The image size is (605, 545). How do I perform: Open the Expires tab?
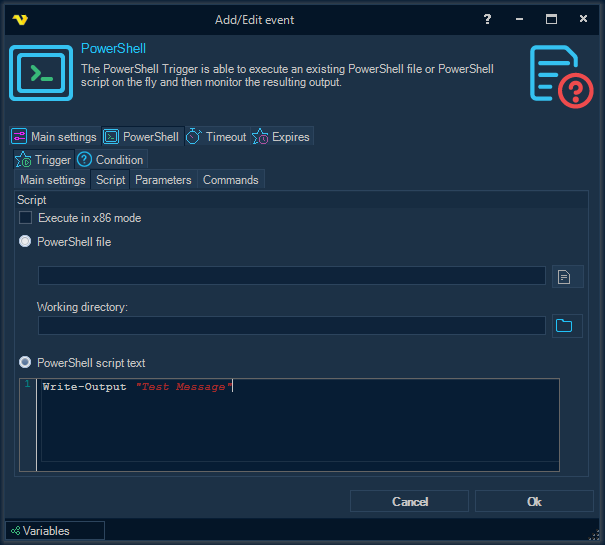pyautogui.click(x=281, y=137)
